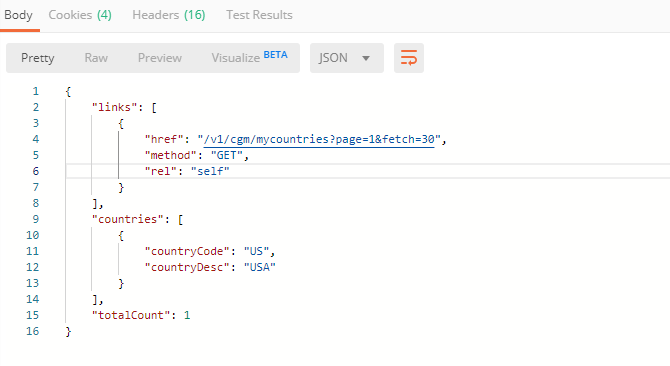
Task: Click line number 9 in gutter
Action: (x=35, y=219)
